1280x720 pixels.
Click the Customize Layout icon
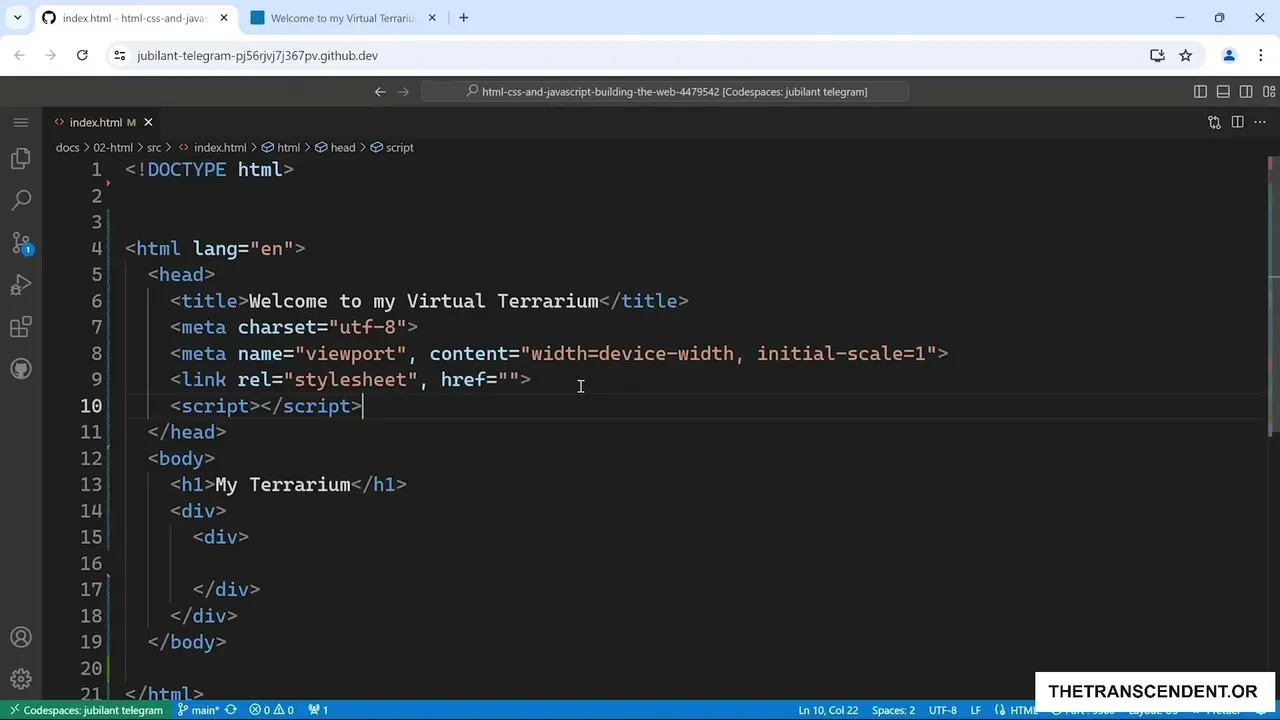[1269, 91]
